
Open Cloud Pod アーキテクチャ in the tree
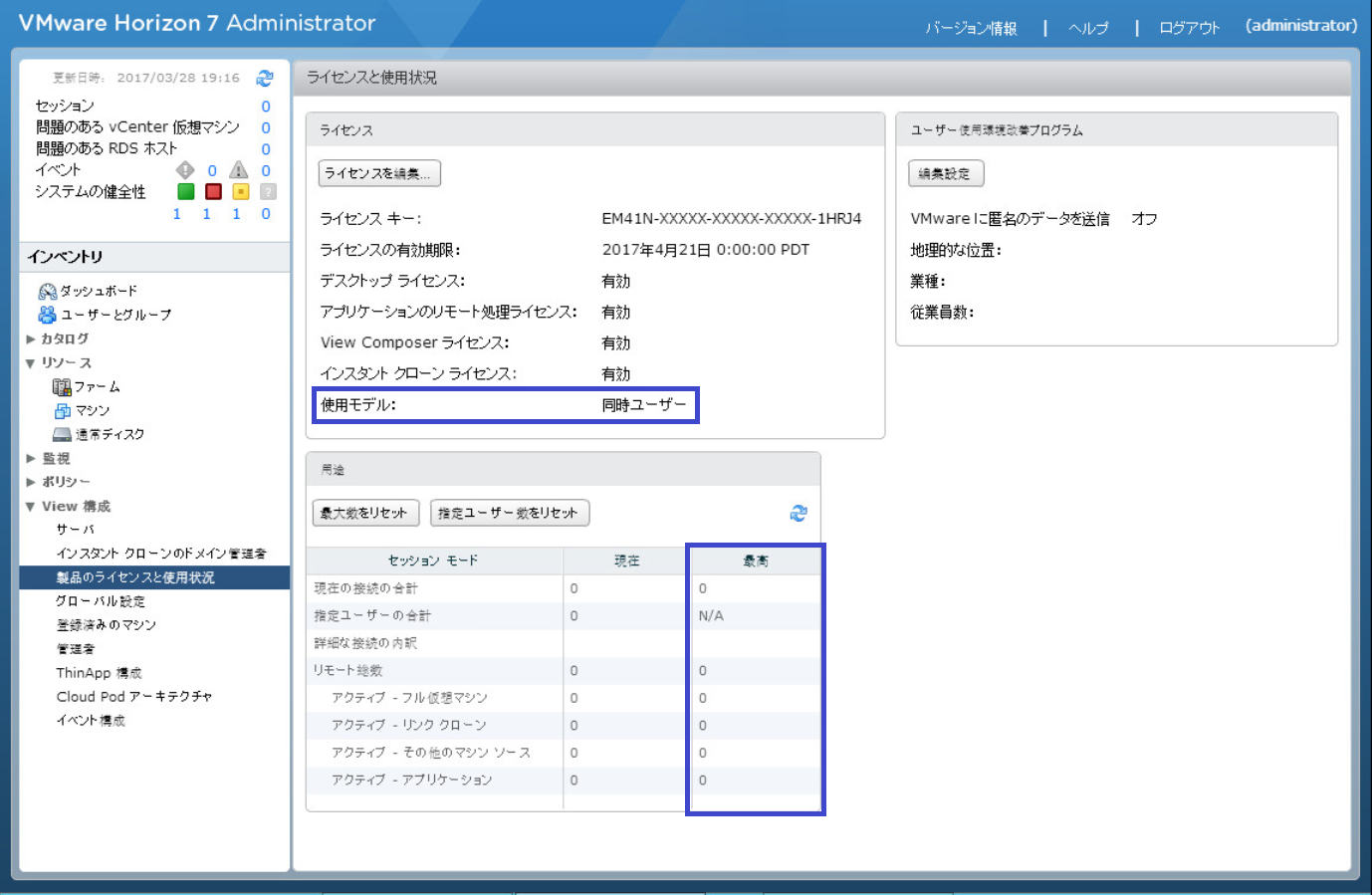(134, 697)
